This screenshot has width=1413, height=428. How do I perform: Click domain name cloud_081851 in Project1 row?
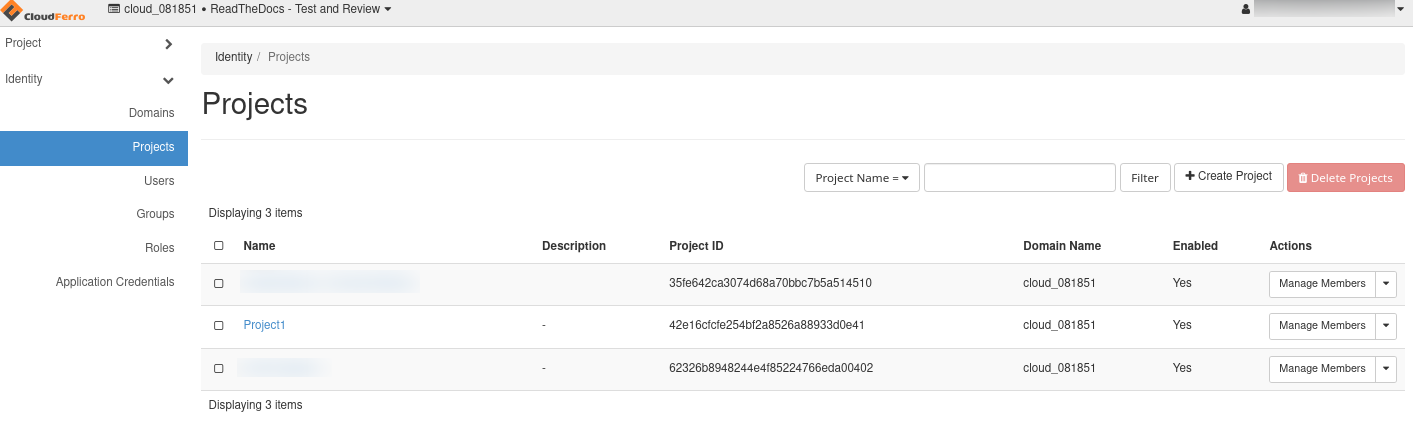1059,325
